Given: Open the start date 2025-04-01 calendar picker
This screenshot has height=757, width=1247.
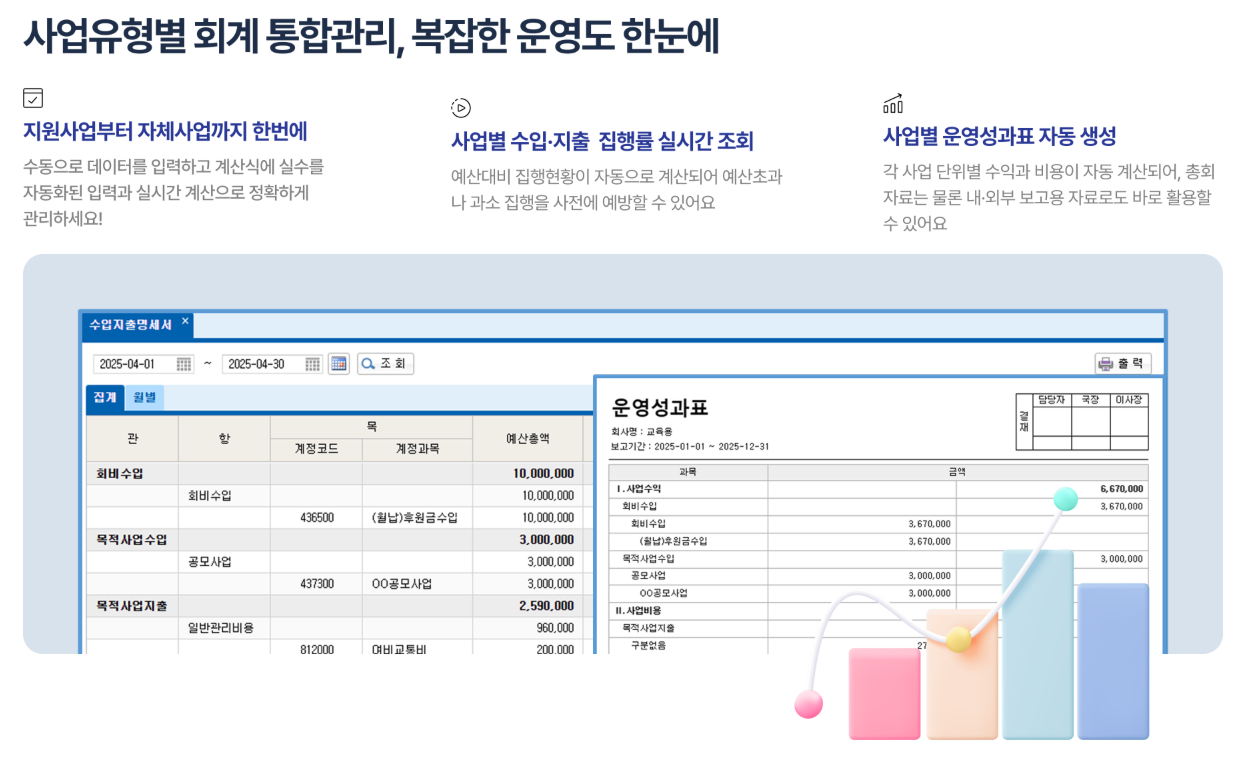Looking at the screenshot, I should tap(184, 364).
